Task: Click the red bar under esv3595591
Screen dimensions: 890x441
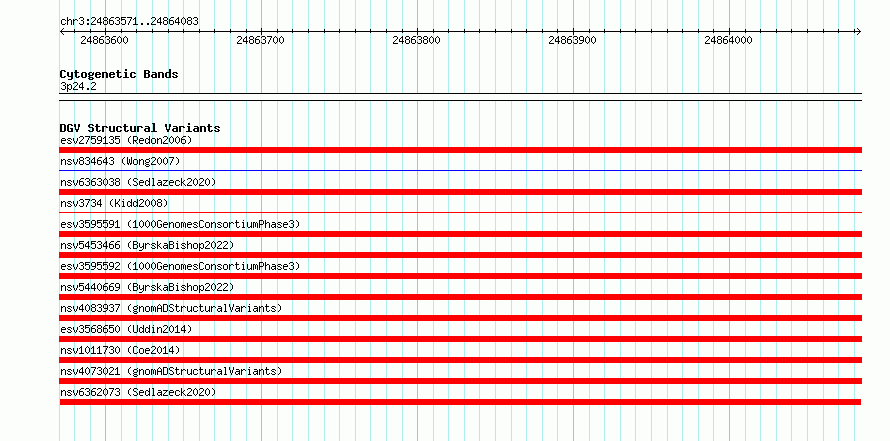Action: click(x=460, y=234)
